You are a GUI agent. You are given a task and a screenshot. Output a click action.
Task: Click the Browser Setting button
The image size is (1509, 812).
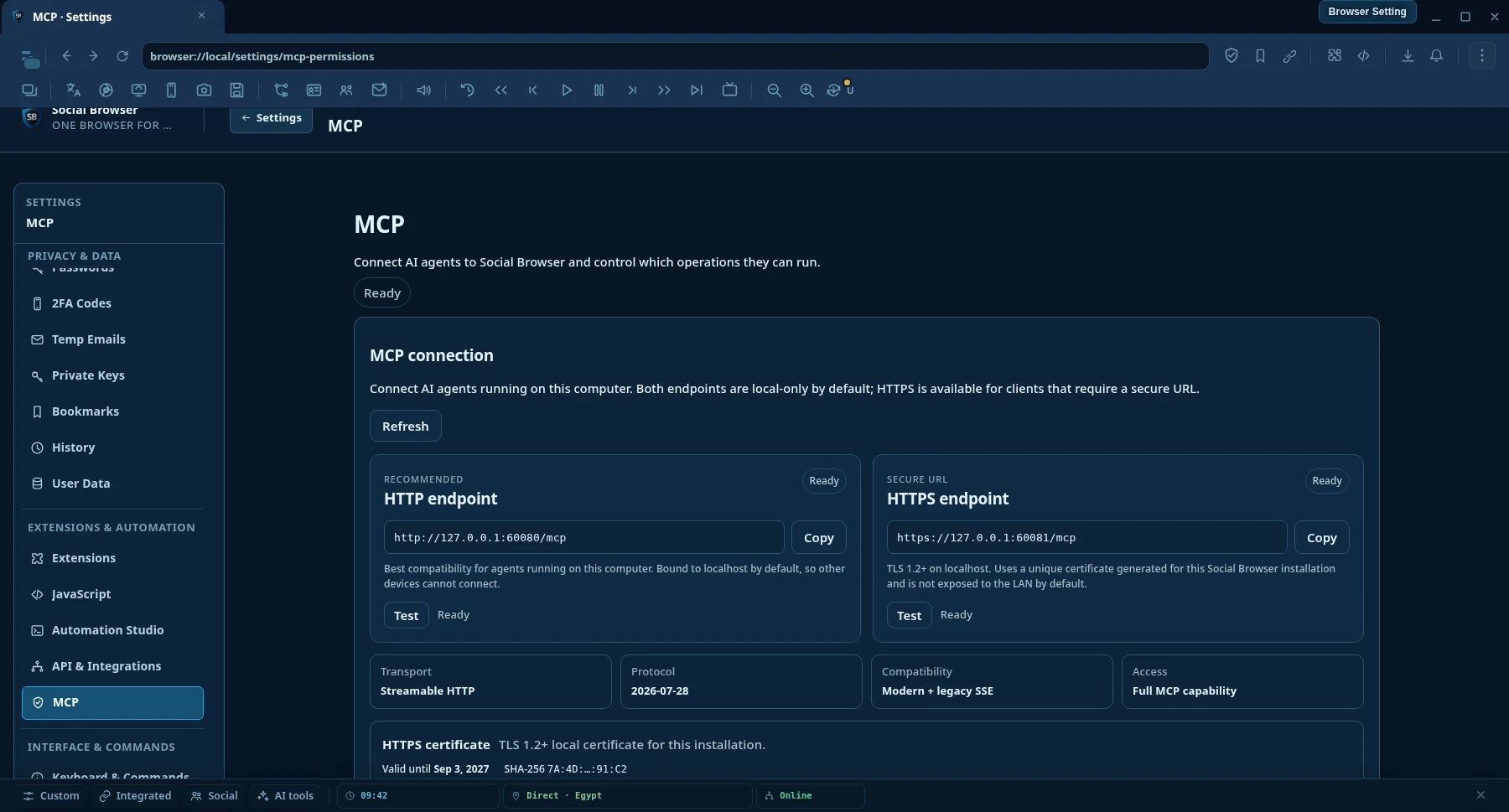point(1367,12)
